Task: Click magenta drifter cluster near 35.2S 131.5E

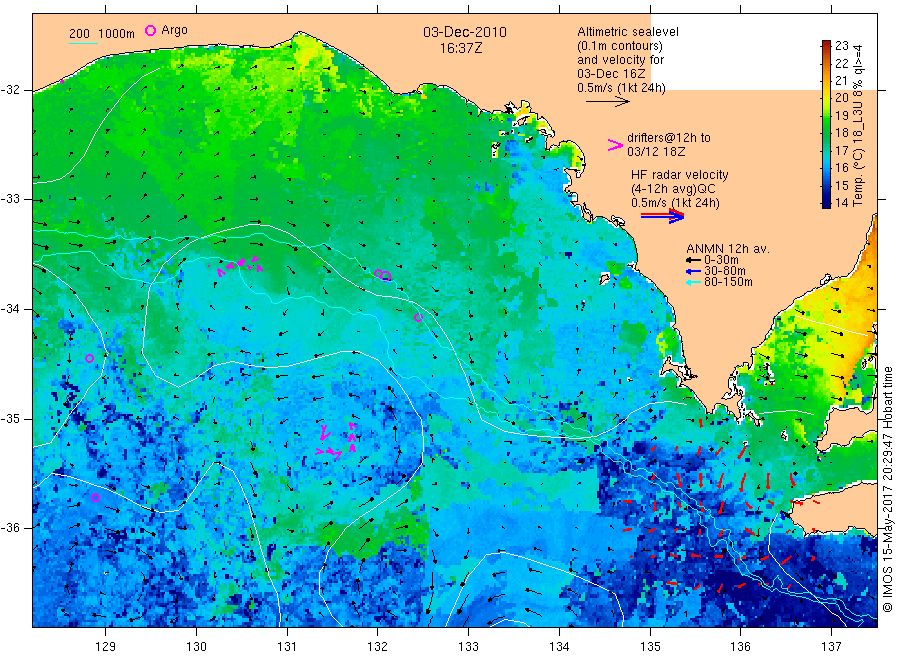Action: click(338, 441)
